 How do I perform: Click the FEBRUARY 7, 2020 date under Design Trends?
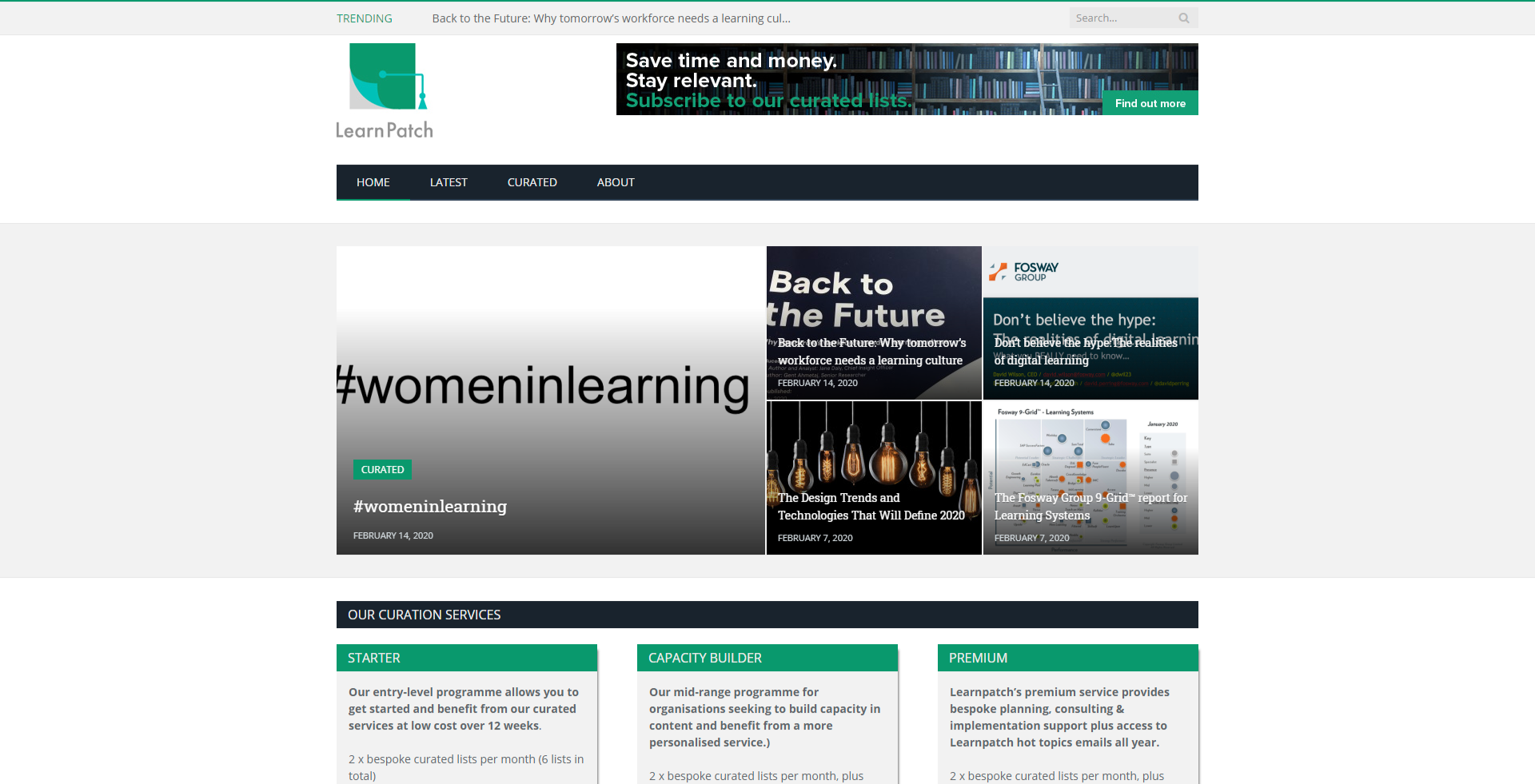click(815, 538)
